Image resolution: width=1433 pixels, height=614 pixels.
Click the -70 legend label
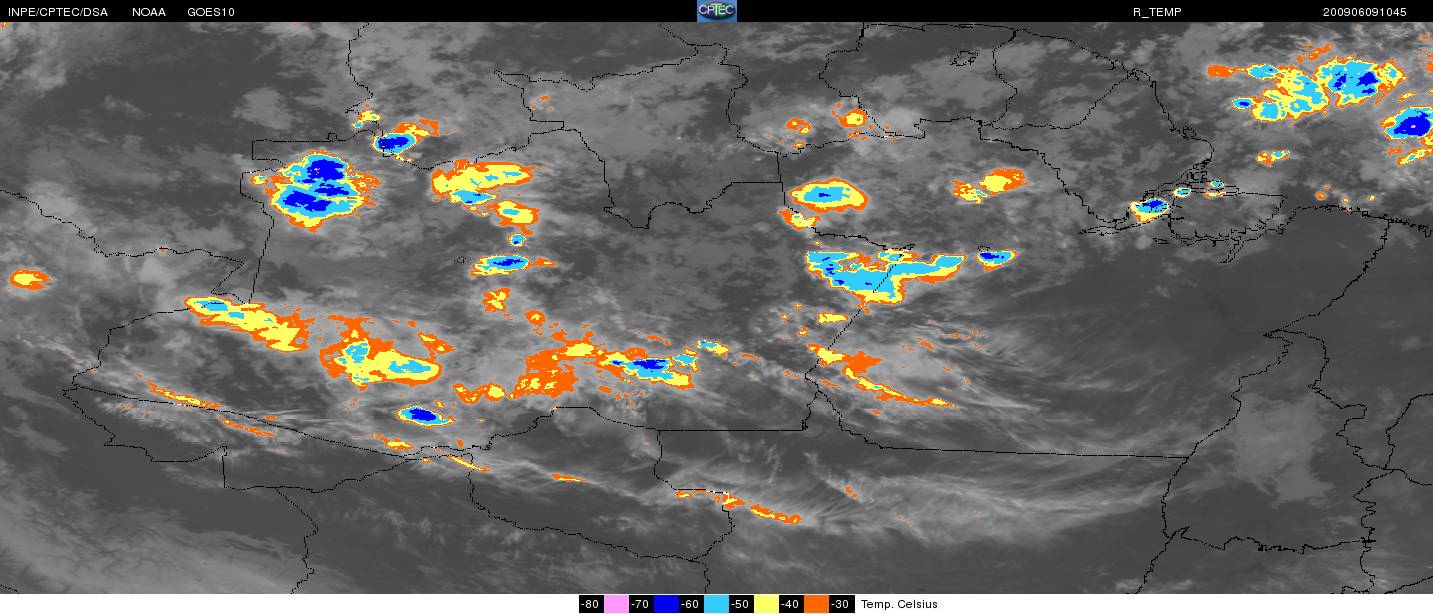tap(641, 604)
